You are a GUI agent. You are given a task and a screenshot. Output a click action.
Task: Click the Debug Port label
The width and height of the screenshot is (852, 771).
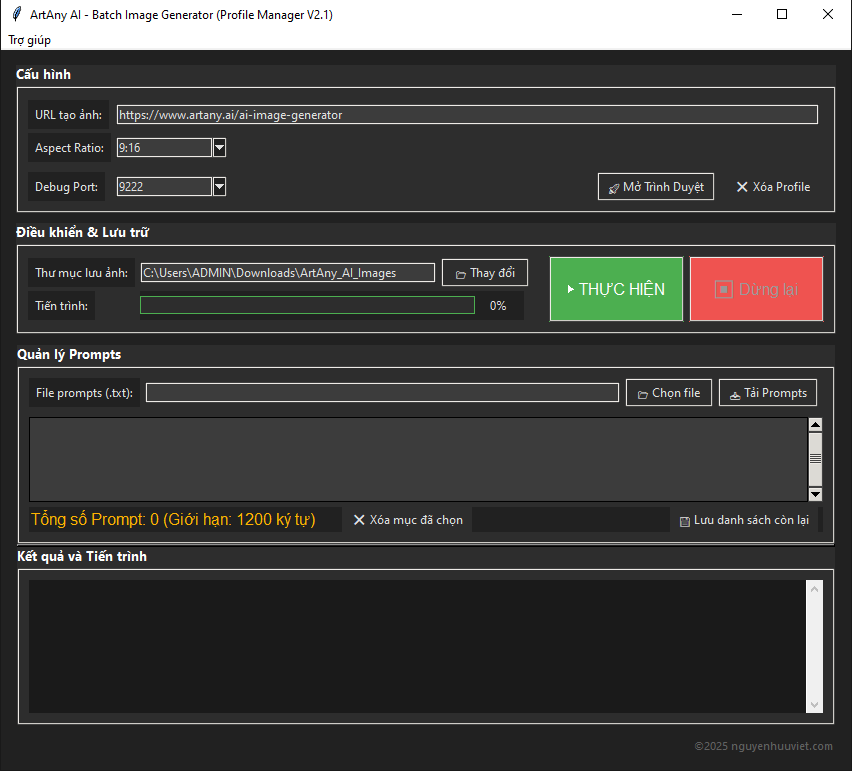[x=66, y=187]
